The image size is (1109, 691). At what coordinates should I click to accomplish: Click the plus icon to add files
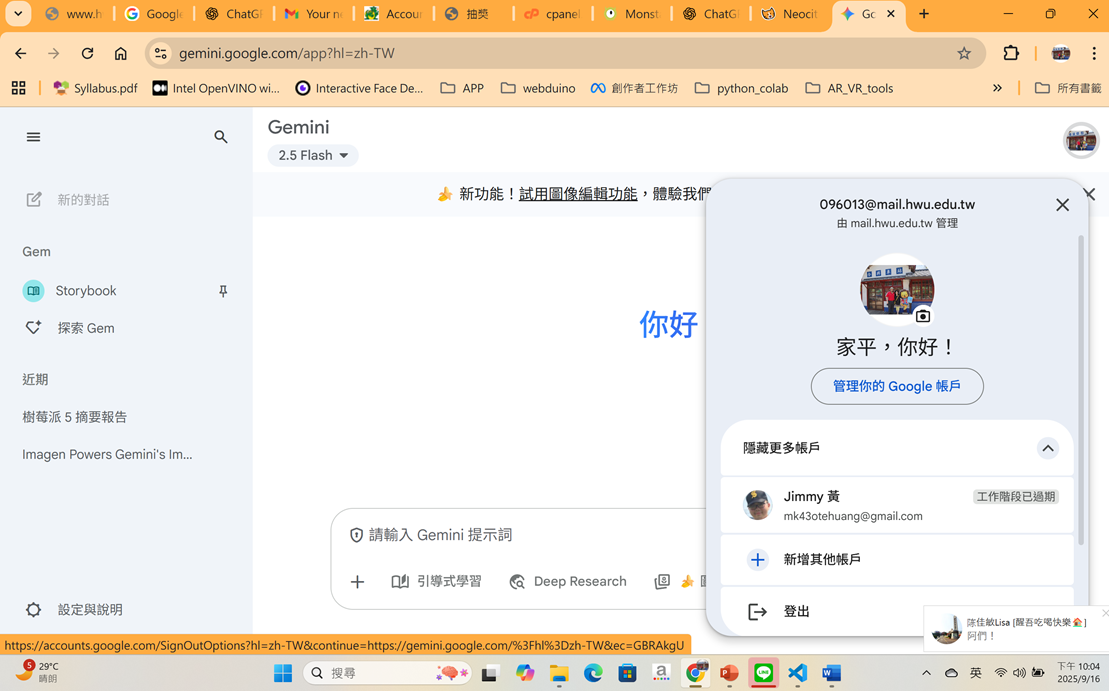click(x=357, y=582)
